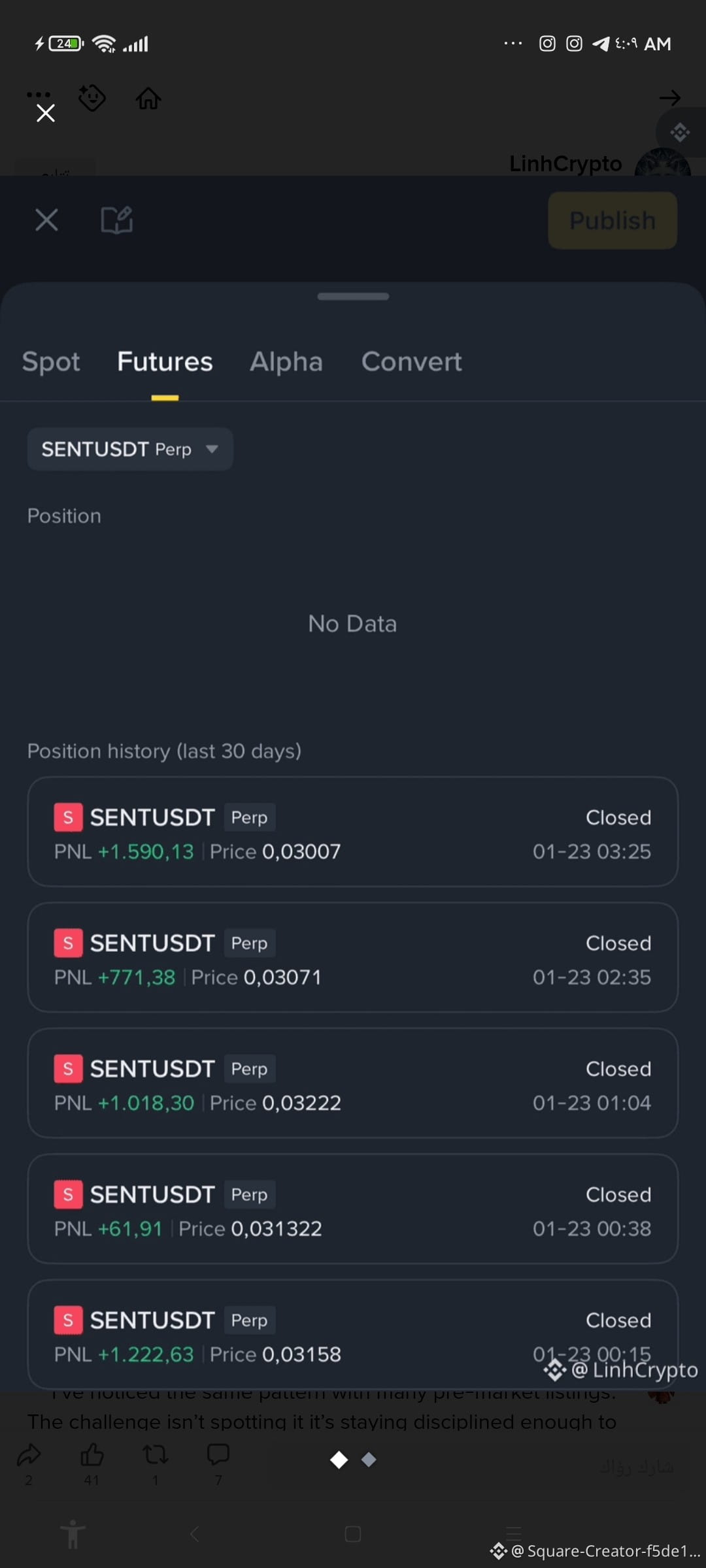The image size is (706, 1568).
Task: Tap the sheet drag handle bar
Action: coord(353,297)
